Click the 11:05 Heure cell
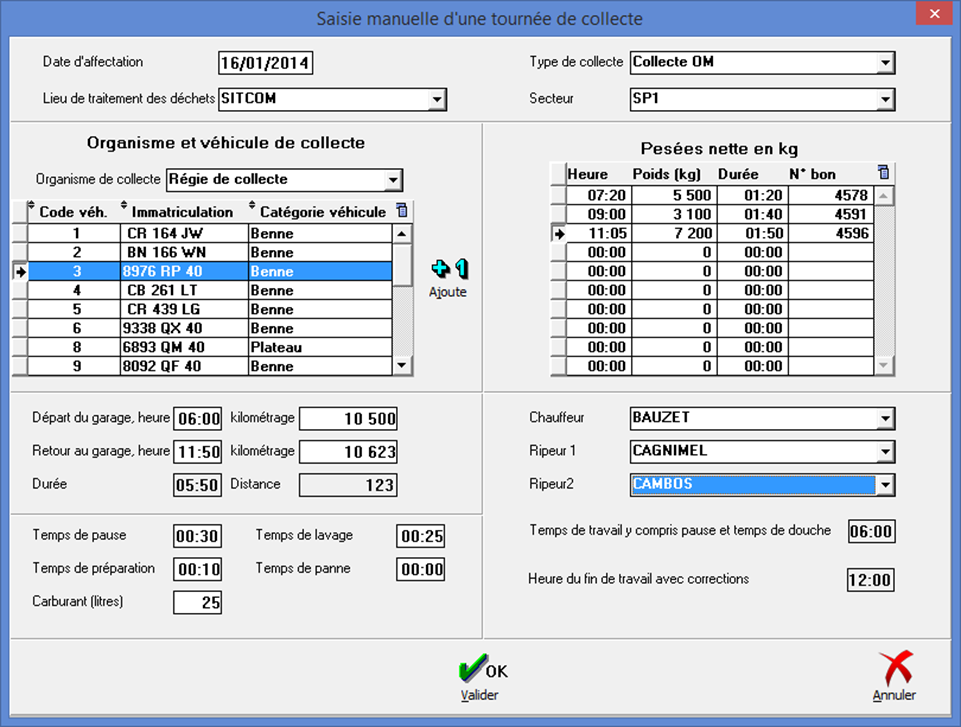 (x=599, y=233)
